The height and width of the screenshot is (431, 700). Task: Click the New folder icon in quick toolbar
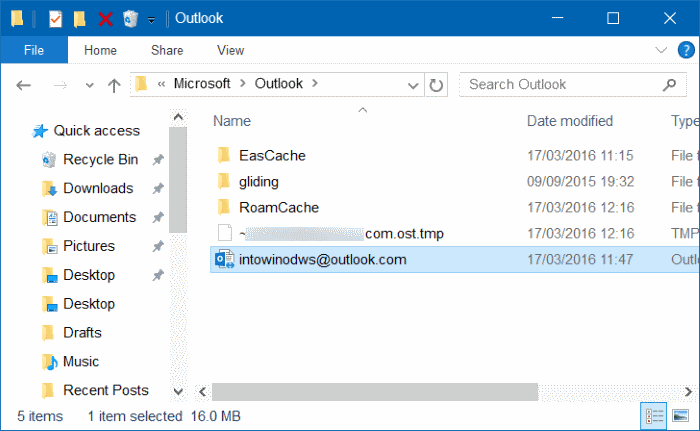(80, 19)
